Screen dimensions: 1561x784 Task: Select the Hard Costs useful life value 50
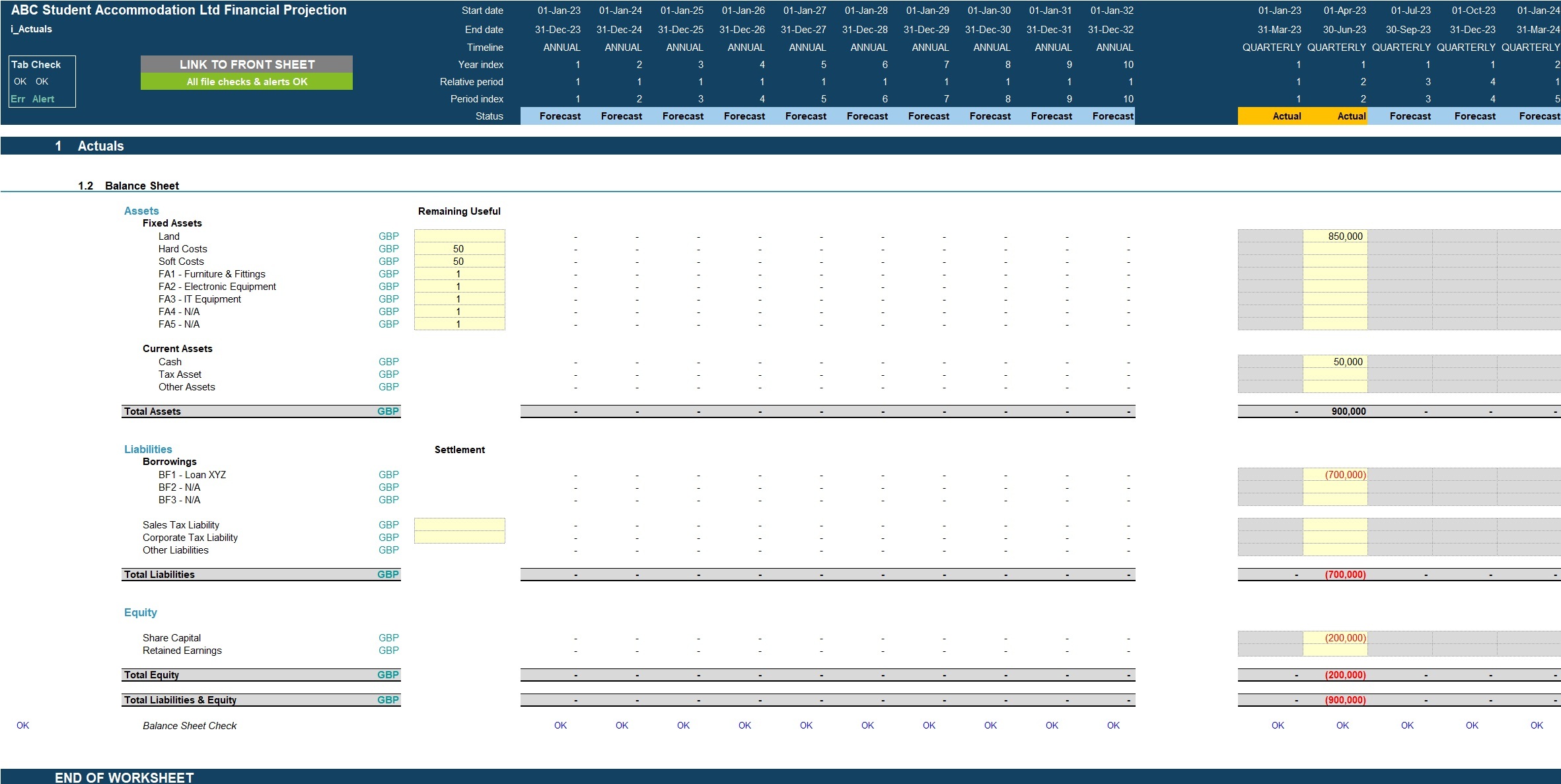(459, 248)
